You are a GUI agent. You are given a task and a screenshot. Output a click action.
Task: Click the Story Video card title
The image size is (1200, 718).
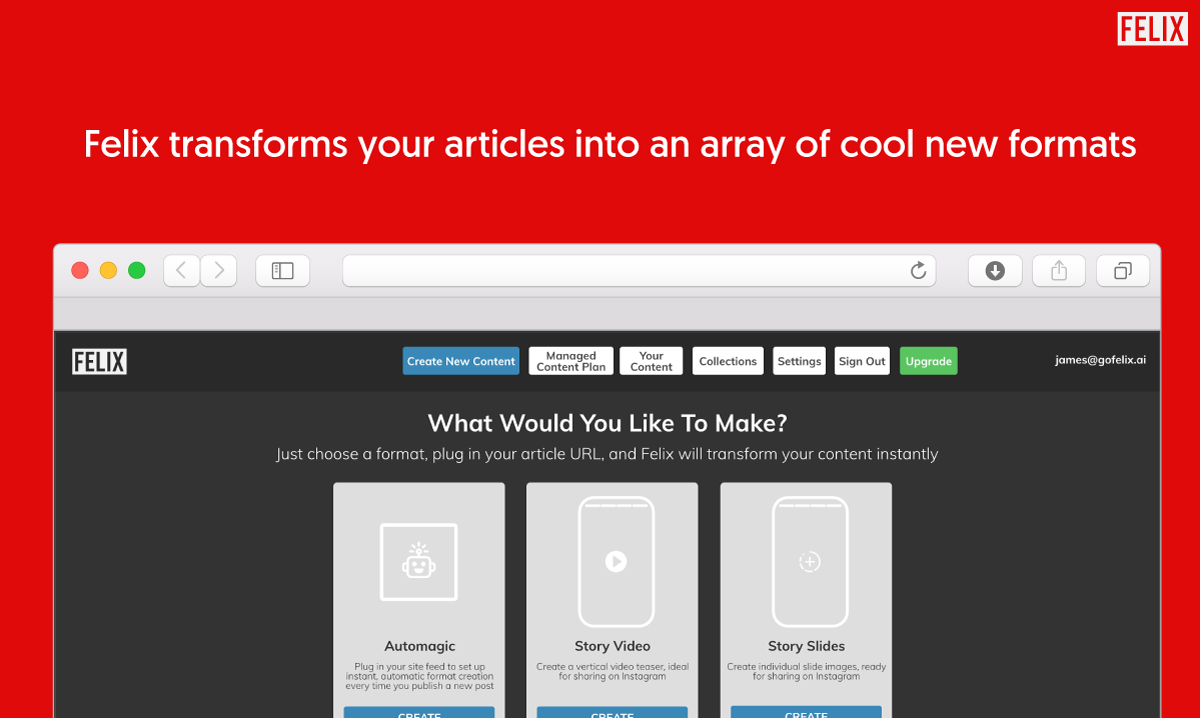pyautogui.click(x=613, y=646)
